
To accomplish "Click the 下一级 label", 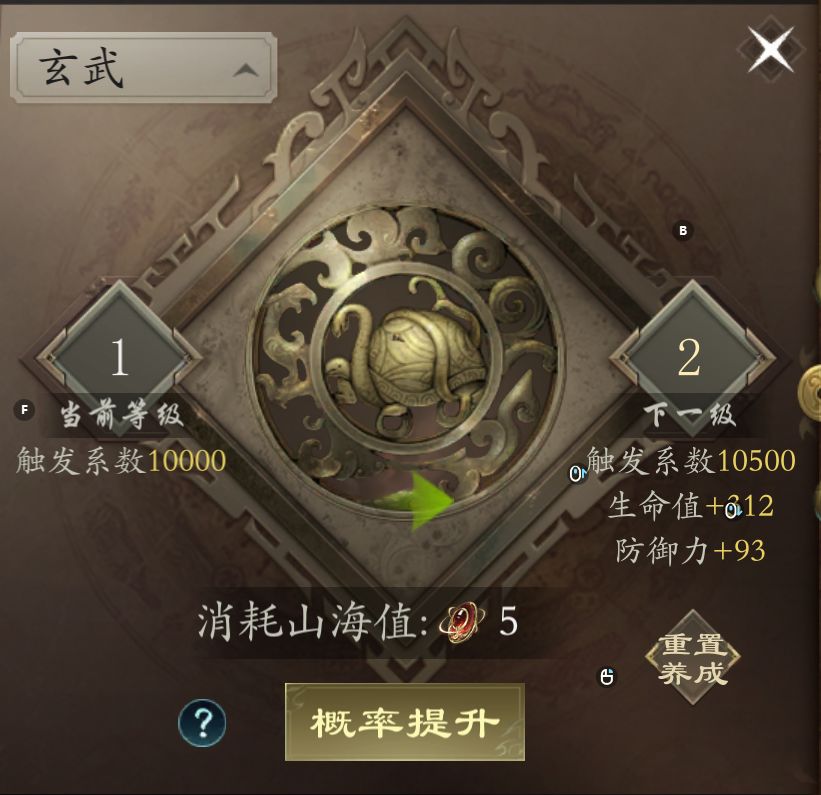I will 690,415.
